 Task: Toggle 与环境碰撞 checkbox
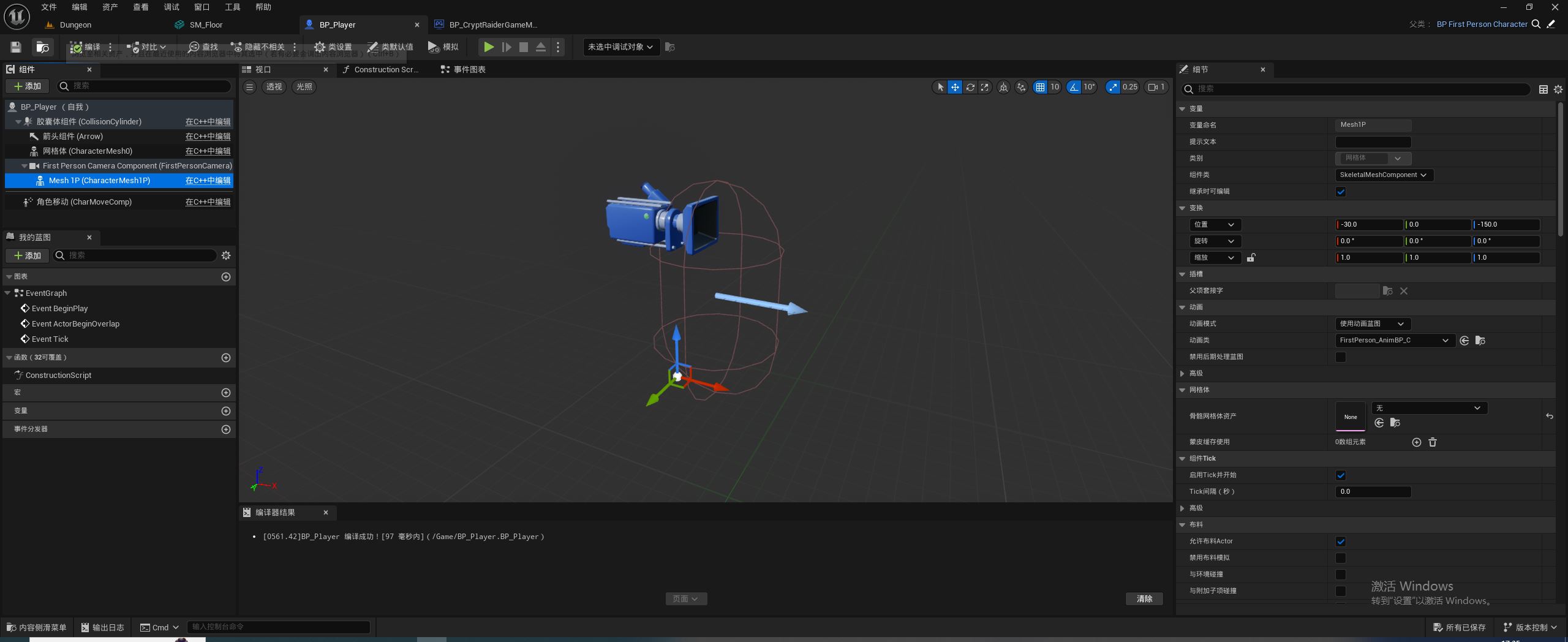pyautogui.click(x=1341, y=575)
